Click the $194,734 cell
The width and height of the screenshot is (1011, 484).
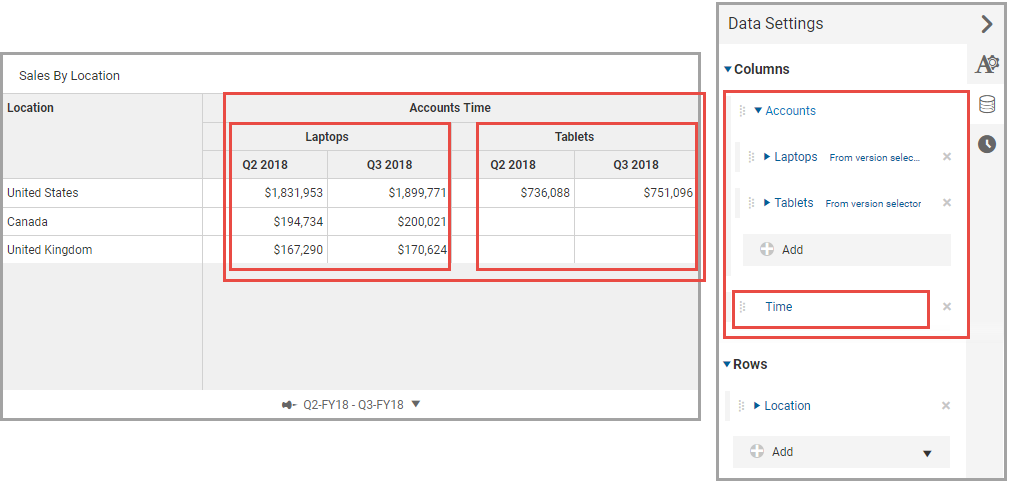tap(298, 222)
